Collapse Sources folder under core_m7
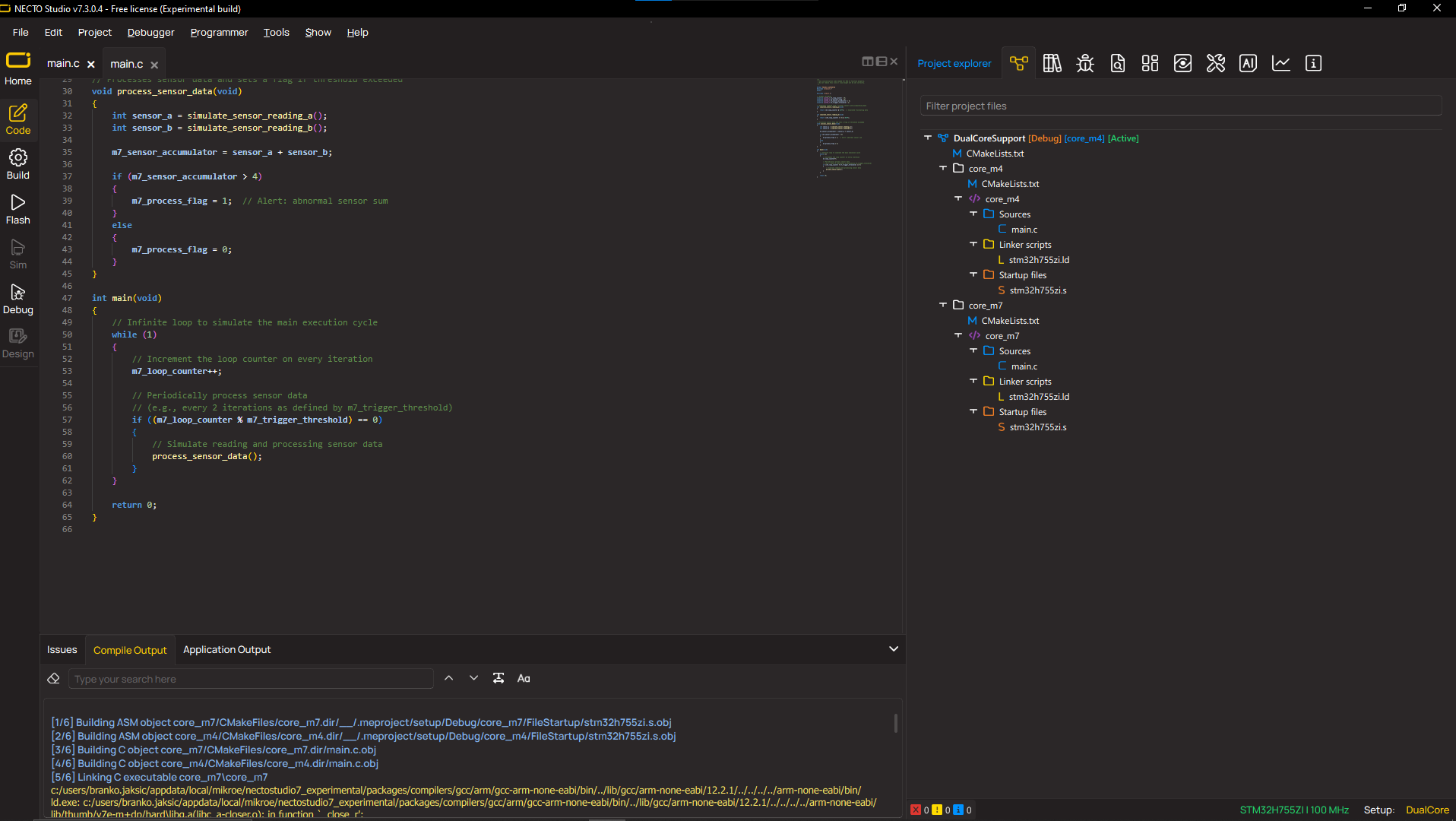The height and width of the screenshot is (821, 1456). pyautogui.click(x=973, y=350)
